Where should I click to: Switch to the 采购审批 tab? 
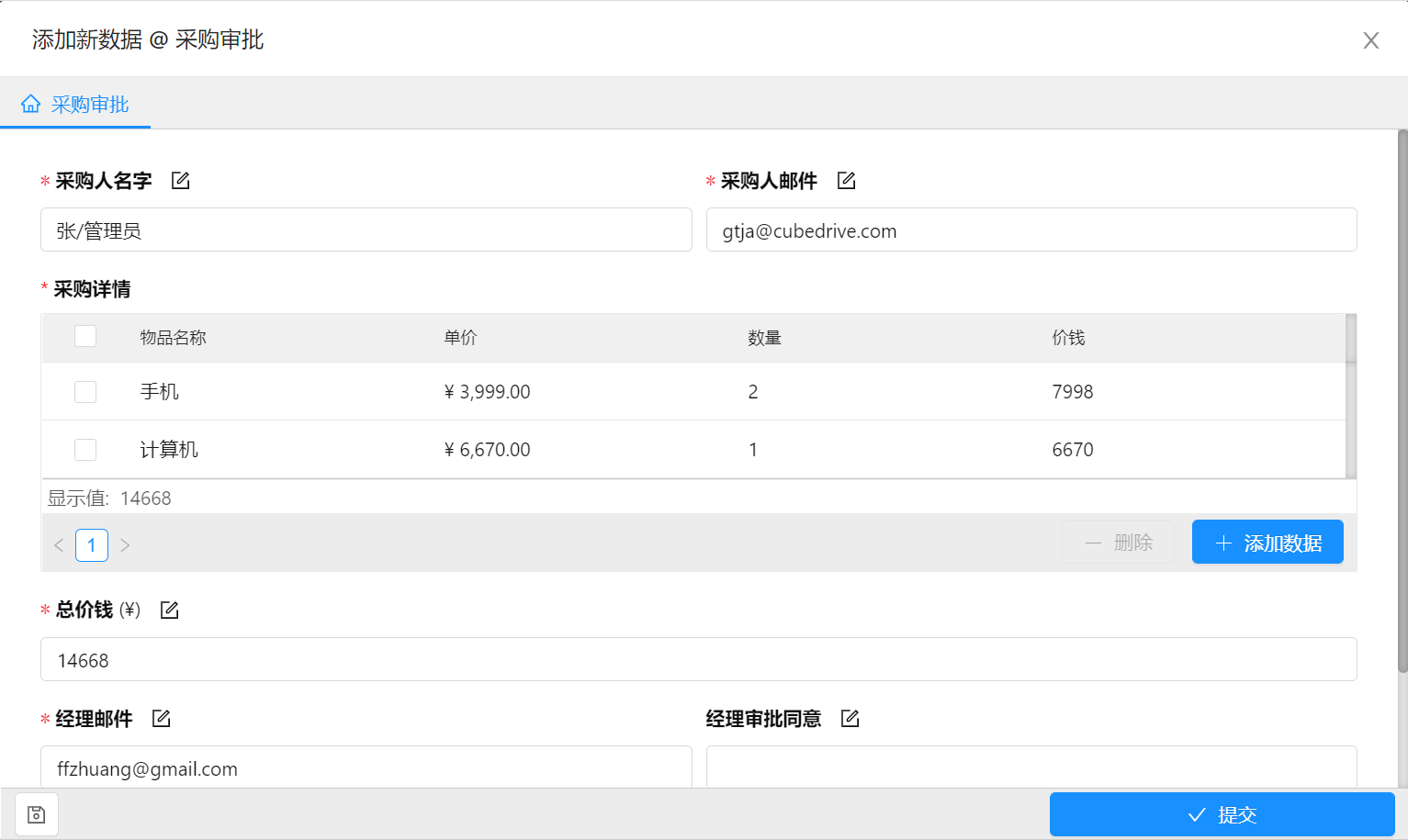tap(75, 104)
